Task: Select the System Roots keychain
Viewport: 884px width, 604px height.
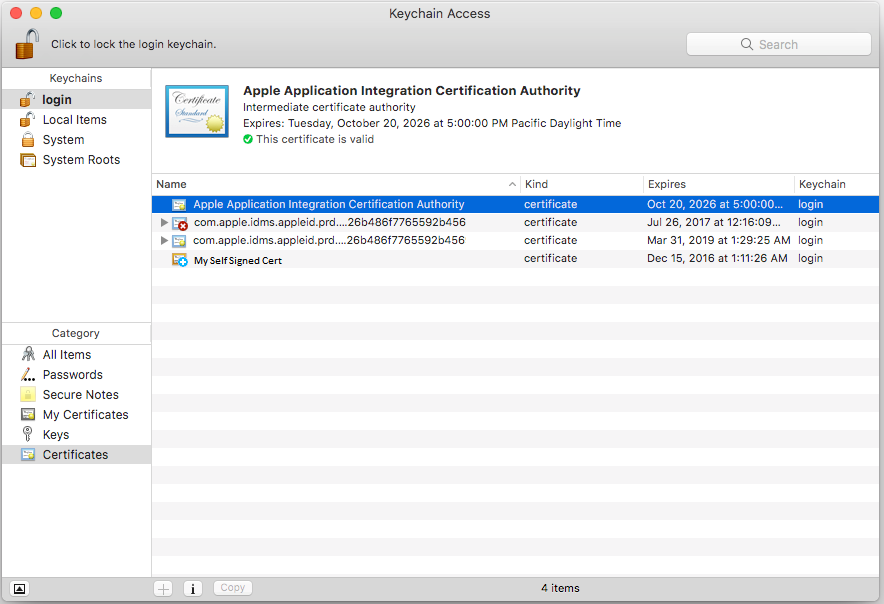Action: (80, 160)
